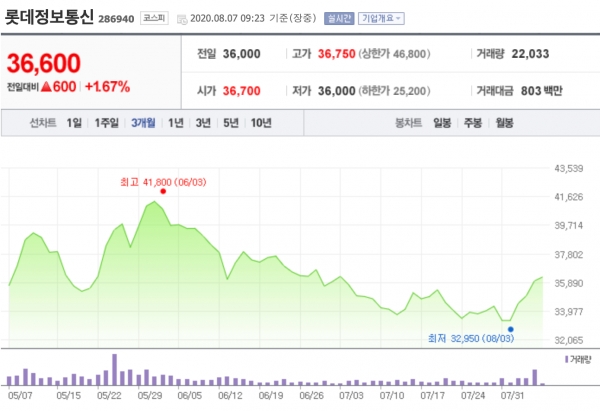Switch to the 1주일 chart period
Image resolution: width=600 pixels, height=411 pixels.
click(x=107, y=123)
